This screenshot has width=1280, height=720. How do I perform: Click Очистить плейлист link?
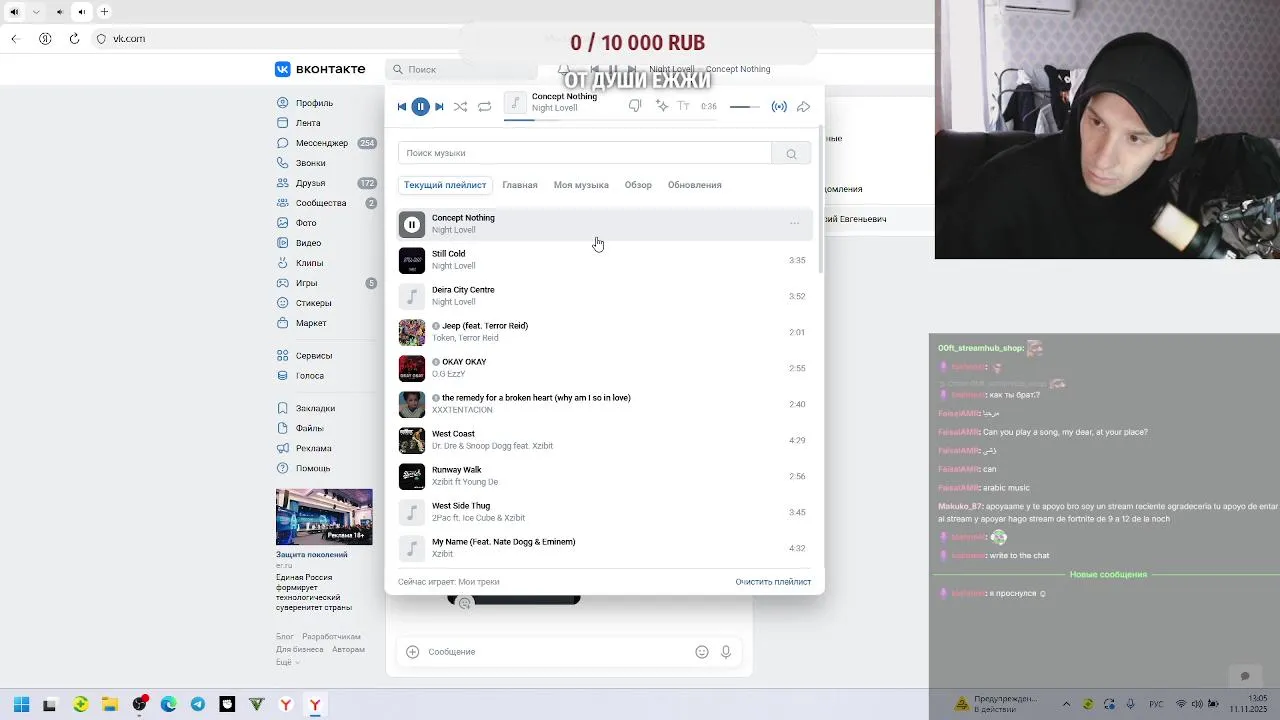[773, 582]
